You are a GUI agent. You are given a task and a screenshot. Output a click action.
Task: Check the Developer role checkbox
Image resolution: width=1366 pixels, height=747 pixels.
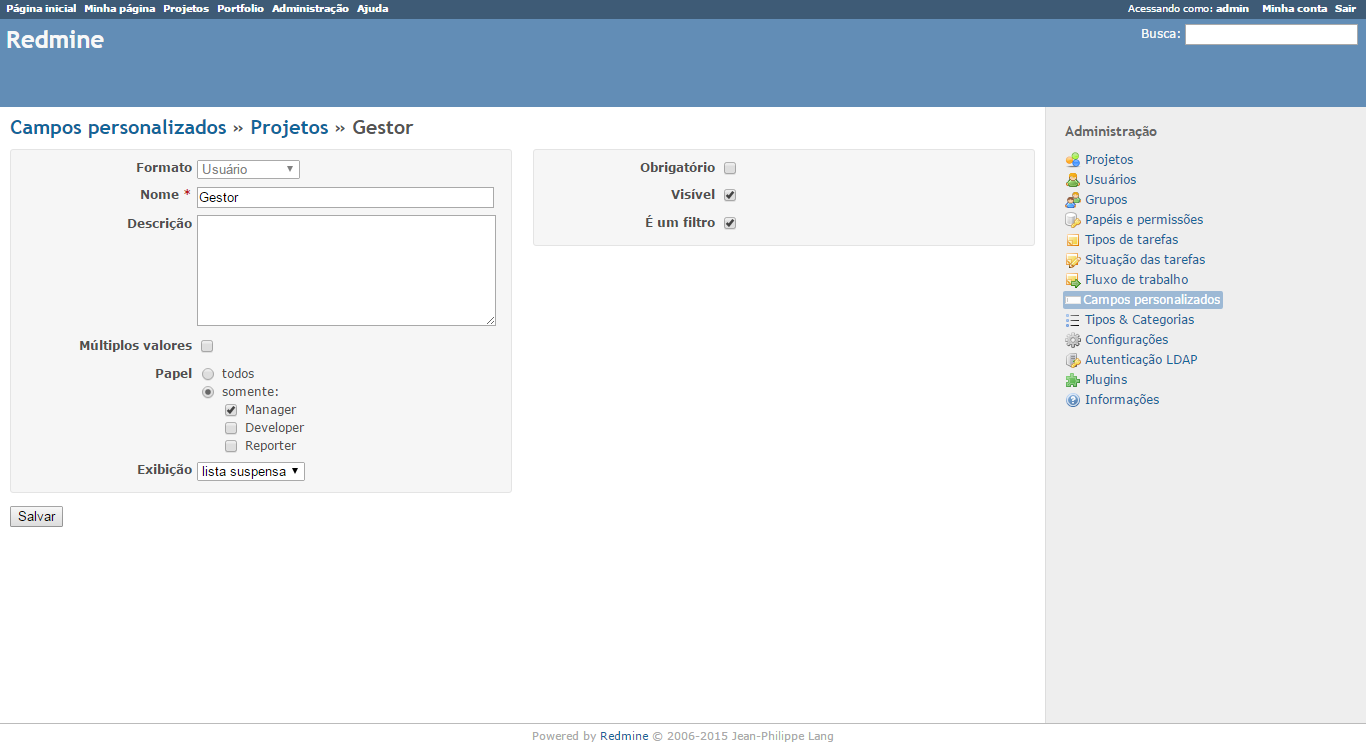click(x=231, y=428)
